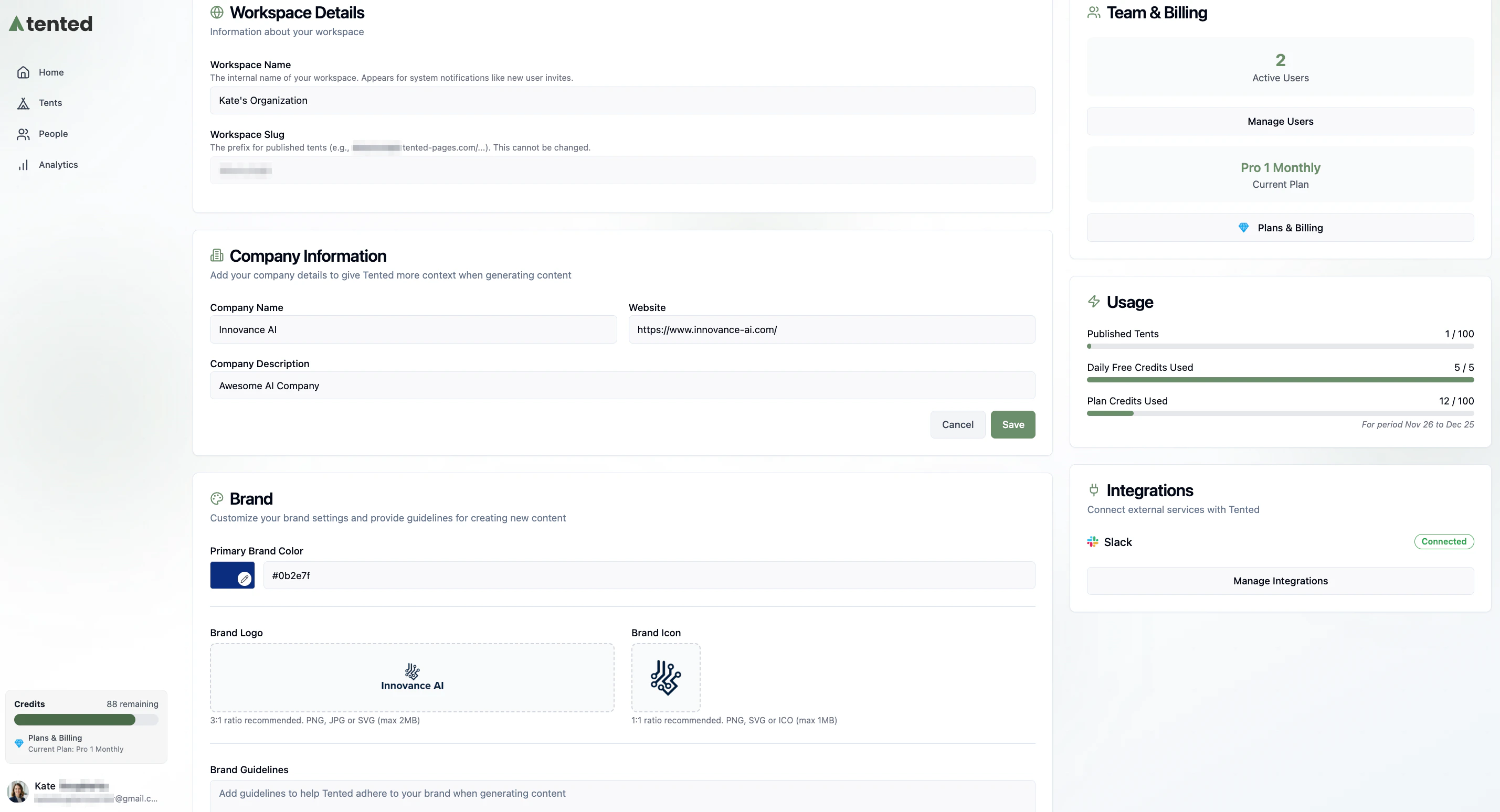Select Tents in the sidebar
1500x812 pixels.
[50, 102]
